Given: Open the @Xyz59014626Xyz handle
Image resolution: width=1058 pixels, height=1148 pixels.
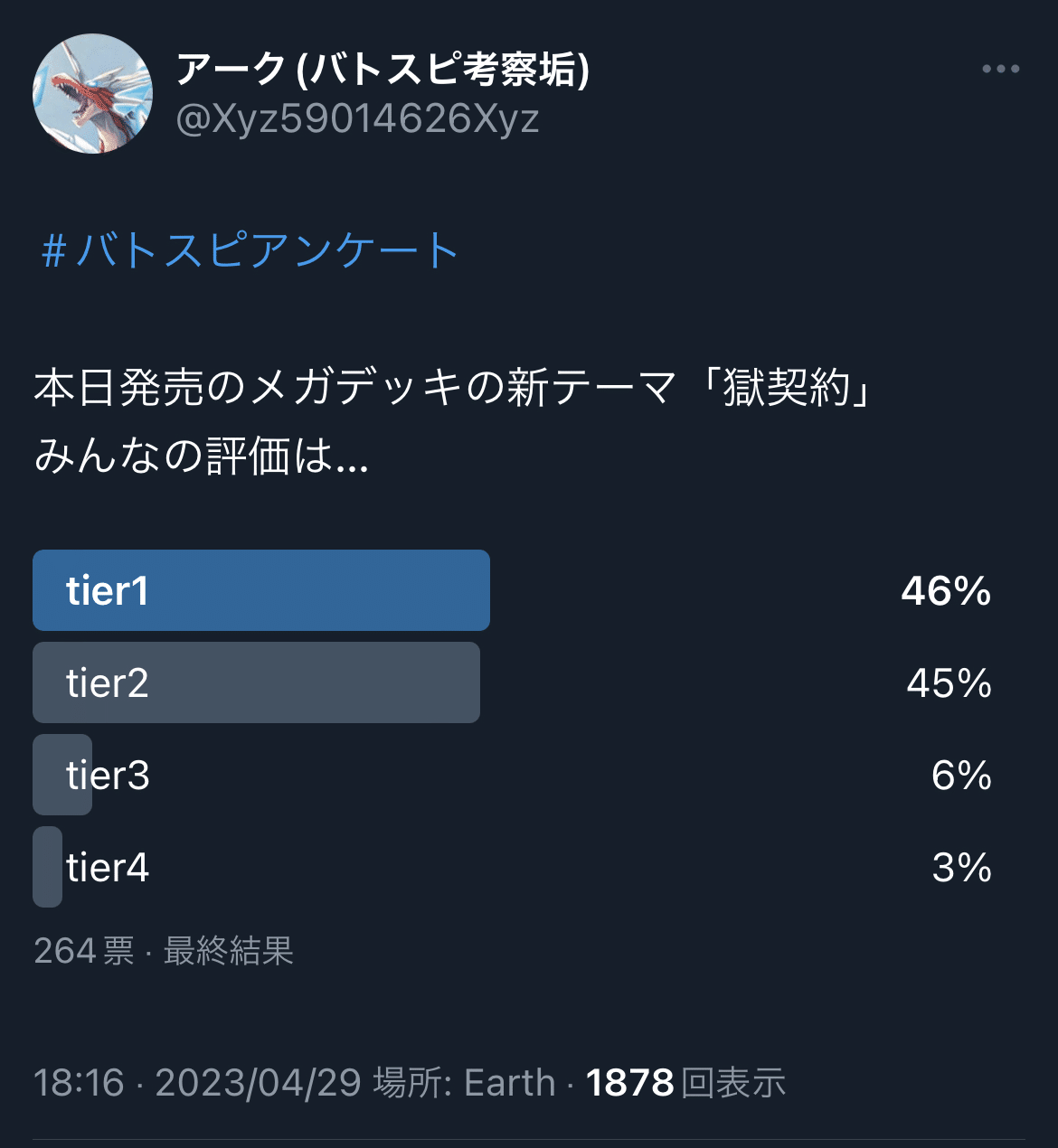Looking at the screenshot, I should pos(357,118).
